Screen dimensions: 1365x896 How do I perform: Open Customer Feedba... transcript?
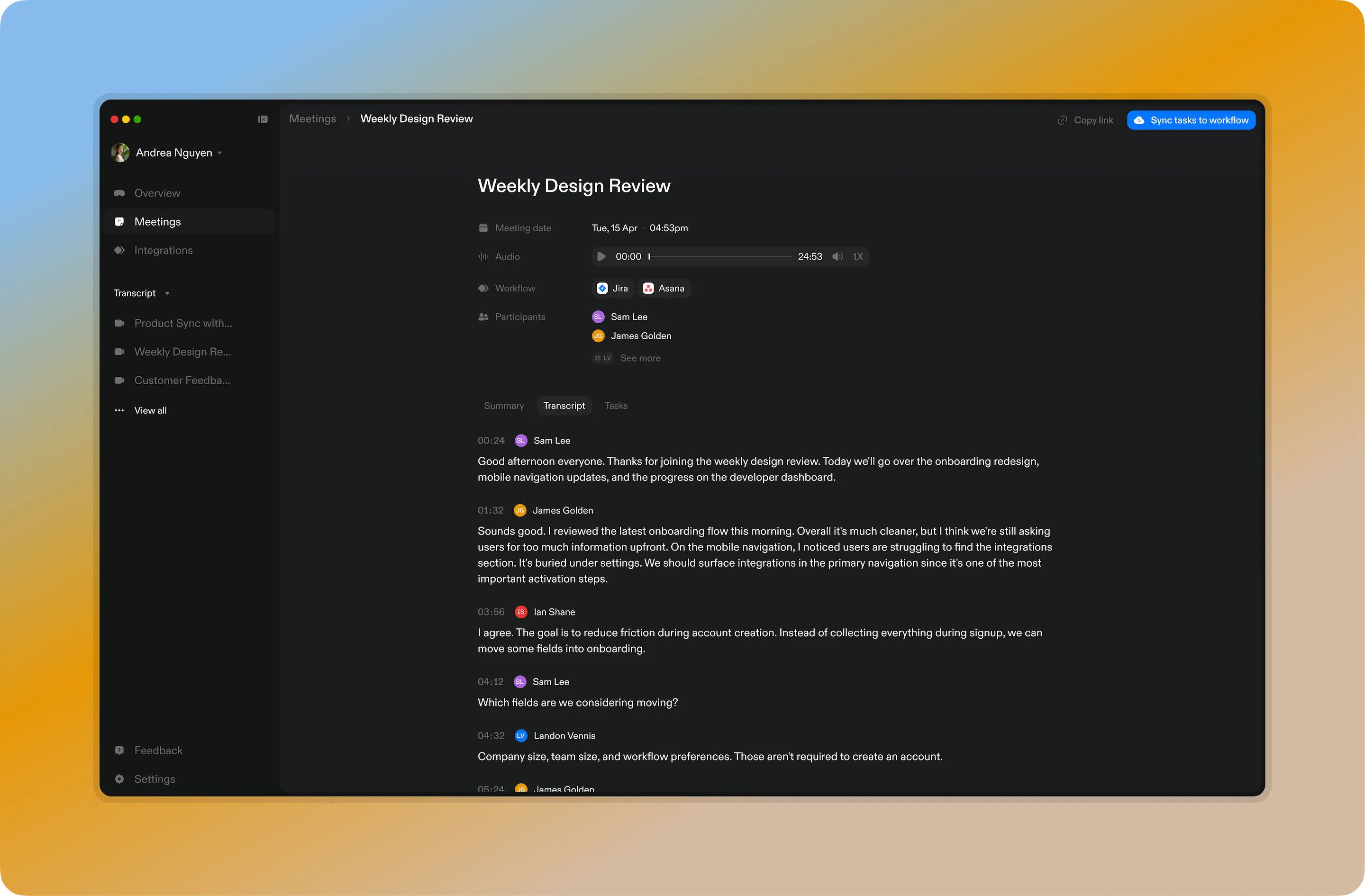(182, 380)
